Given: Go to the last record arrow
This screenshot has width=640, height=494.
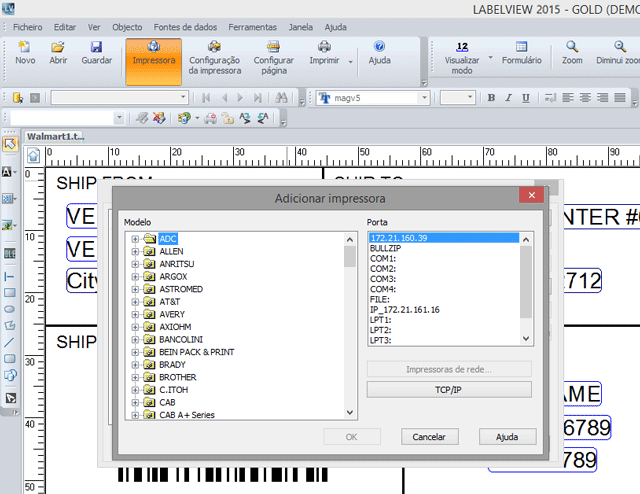Looking at the screenshot, I should point(258,98).
